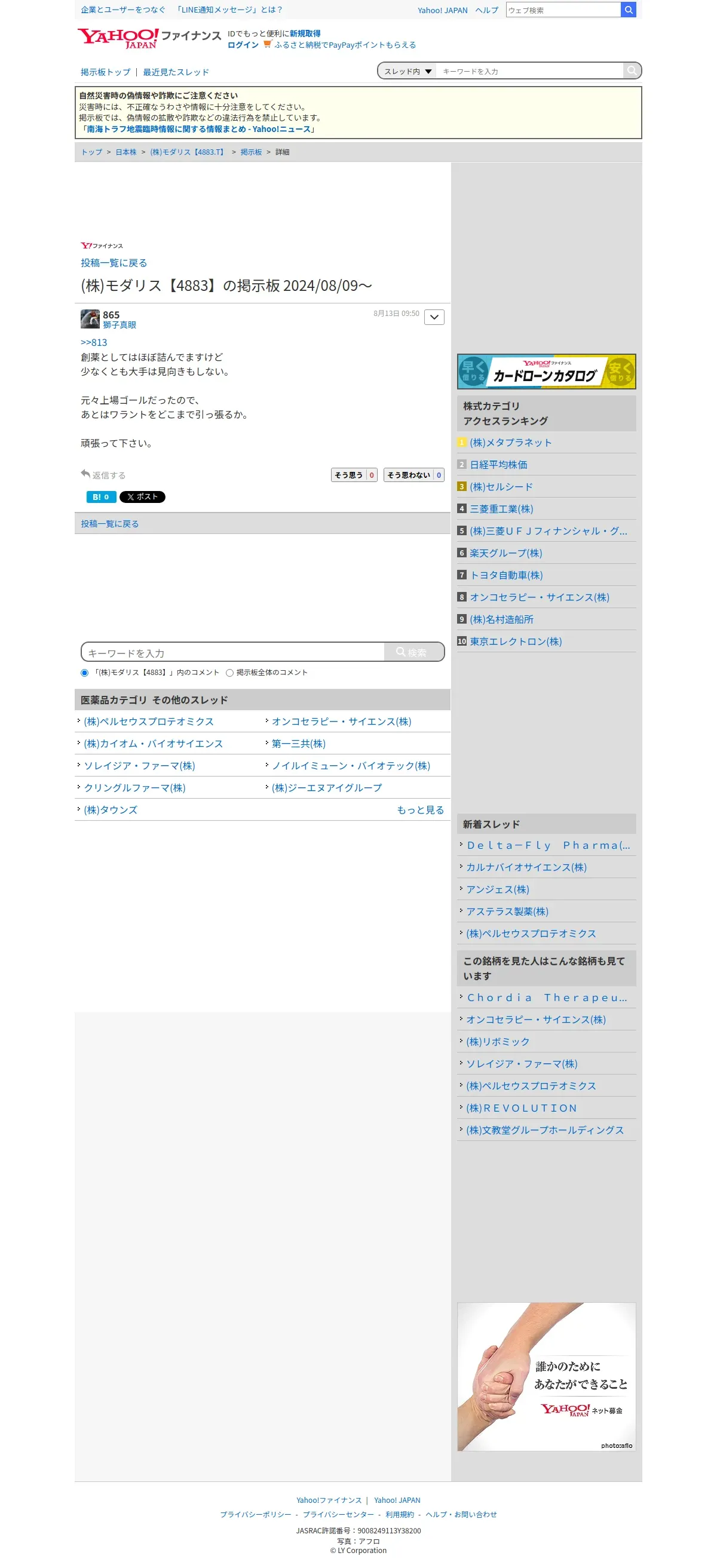
Task: Focus the header キーワードを入力 field
Action: tap(529, 71)
